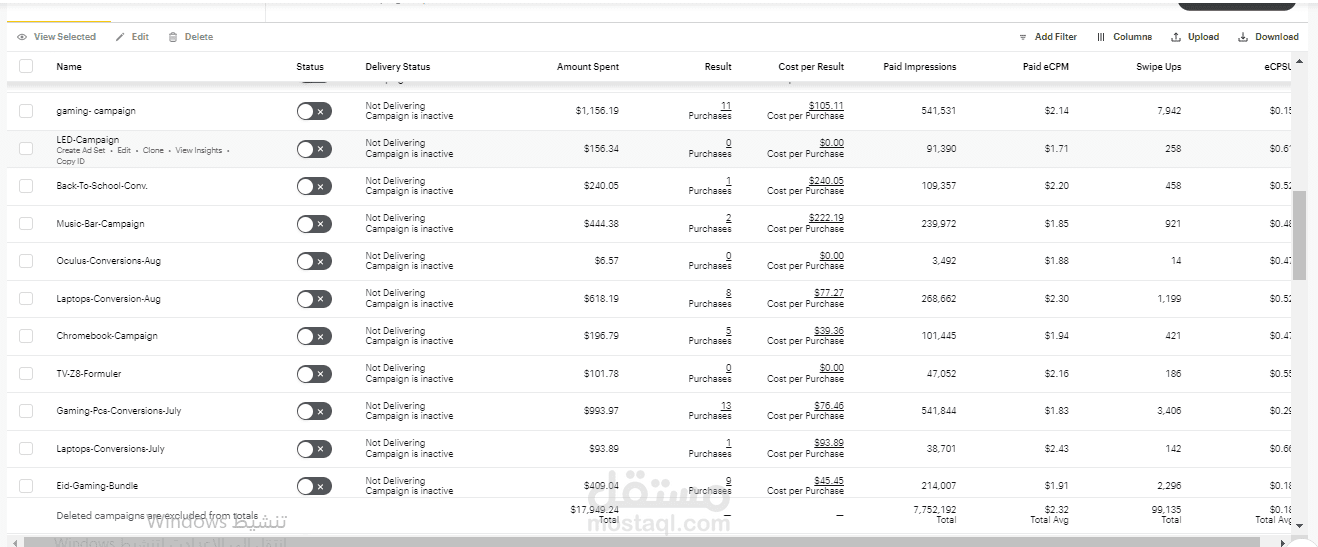This screenshot has width=1318, height=547.
Task: Click Create Ad Set under LED-Campaign
Action: (81, 151)
